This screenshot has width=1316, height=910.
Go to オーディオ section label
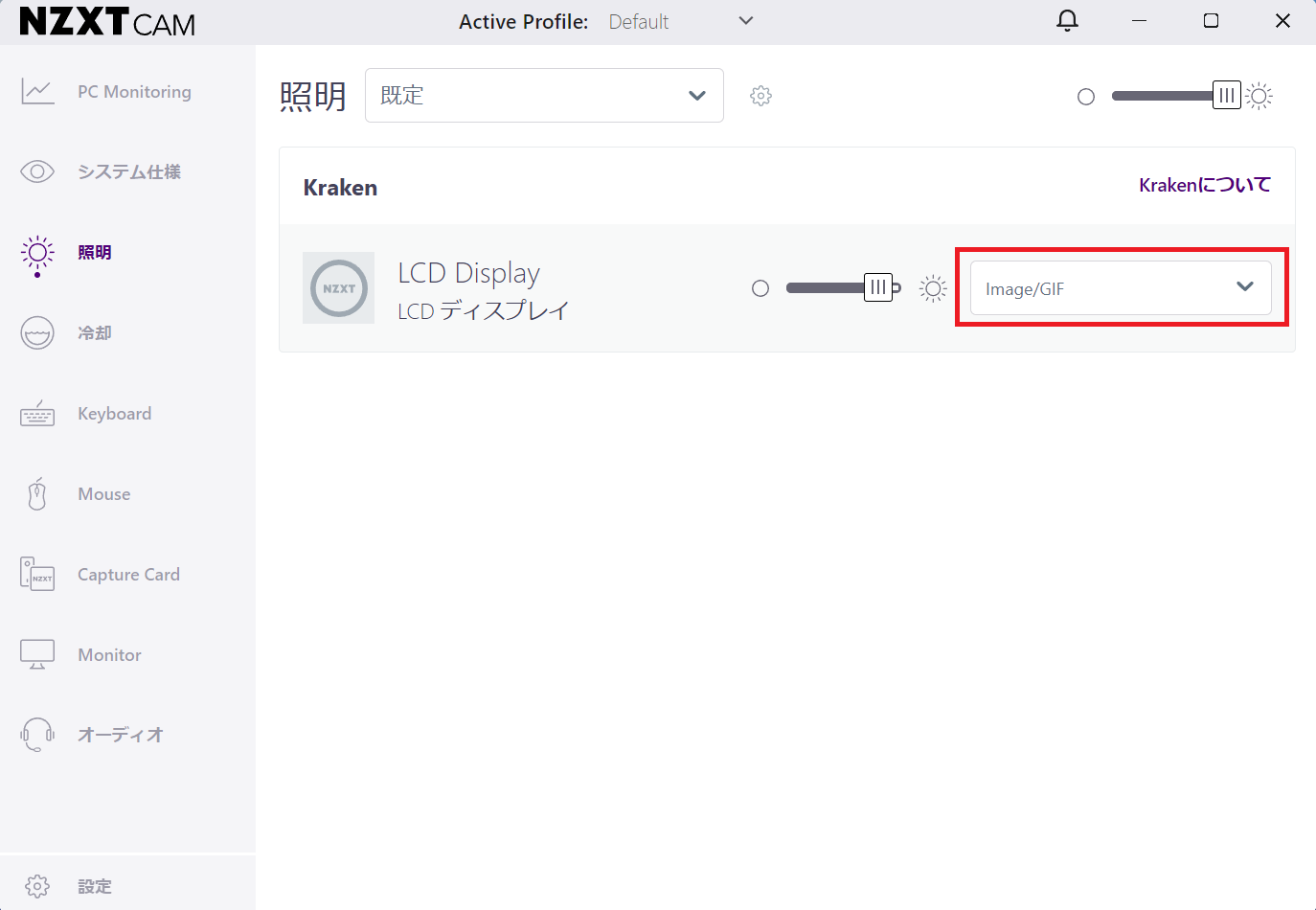[x=121, y=735]
